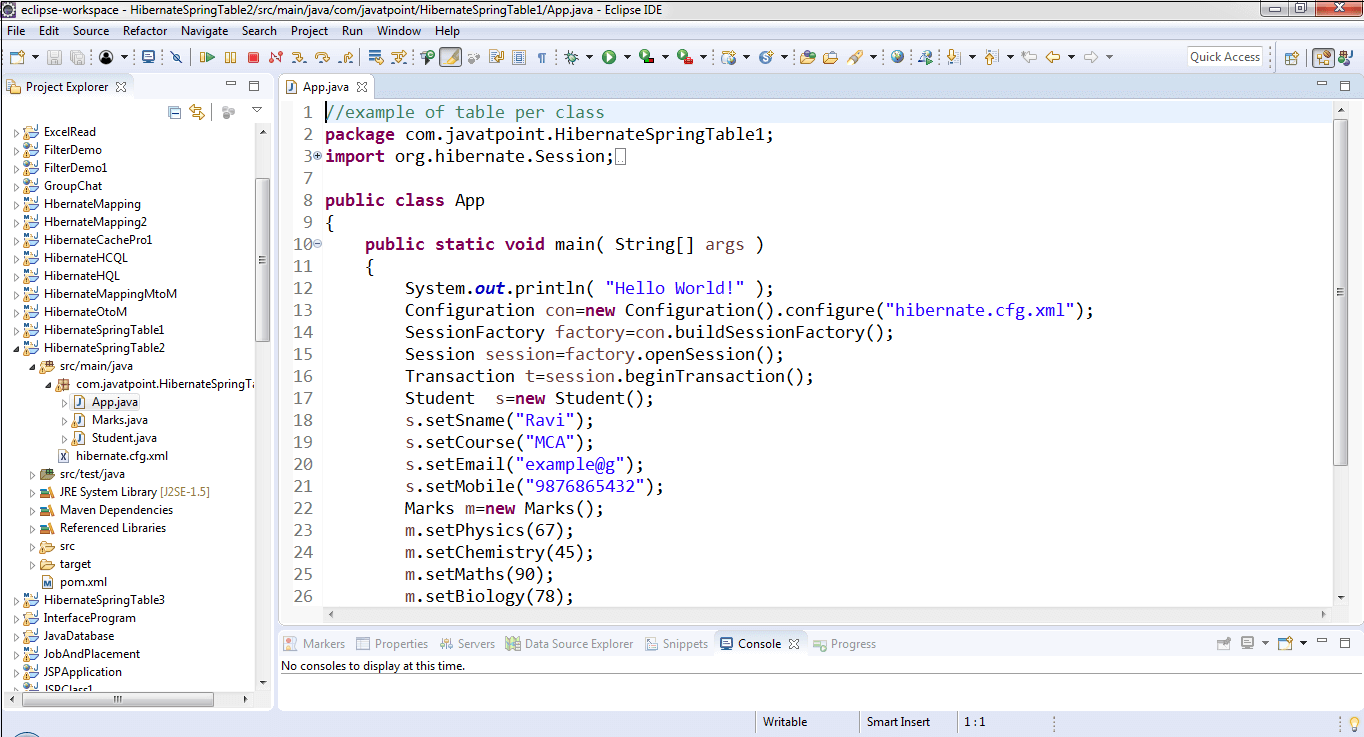Expand the HibernateSpringTable3 project node
This screenshot has width=1364, height=737.
[x=16, y=600]
